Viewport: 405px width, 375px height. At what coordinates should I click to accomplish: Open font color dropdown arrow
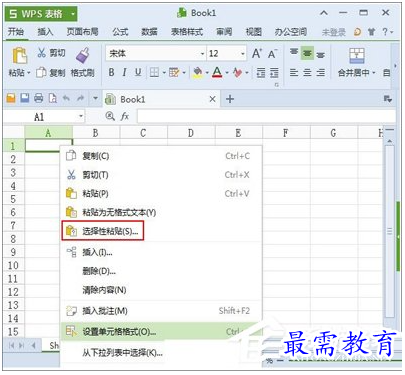[227, 72]
